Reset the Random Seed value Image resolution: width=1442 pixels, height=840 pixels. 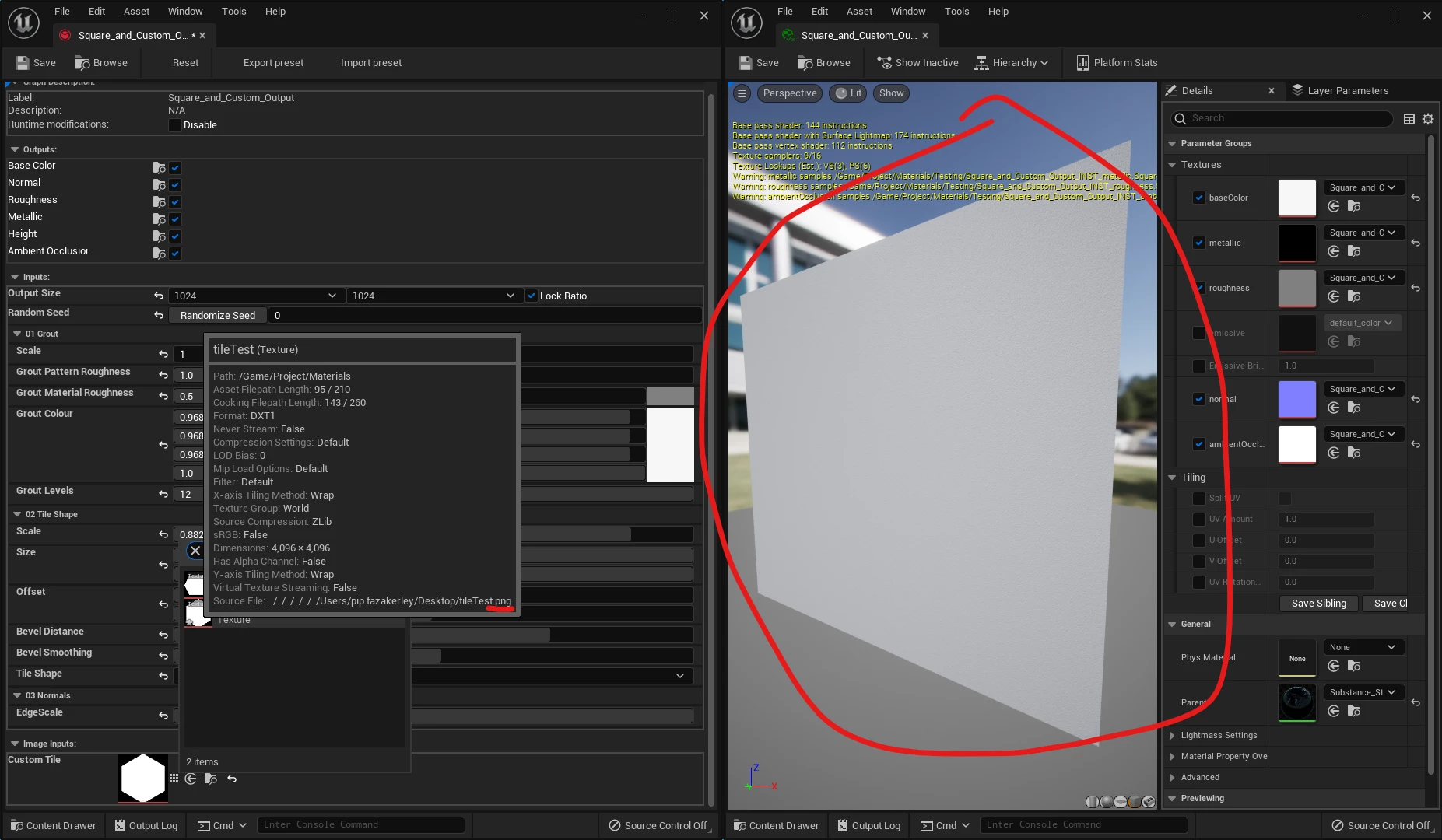tap(159, 315)
